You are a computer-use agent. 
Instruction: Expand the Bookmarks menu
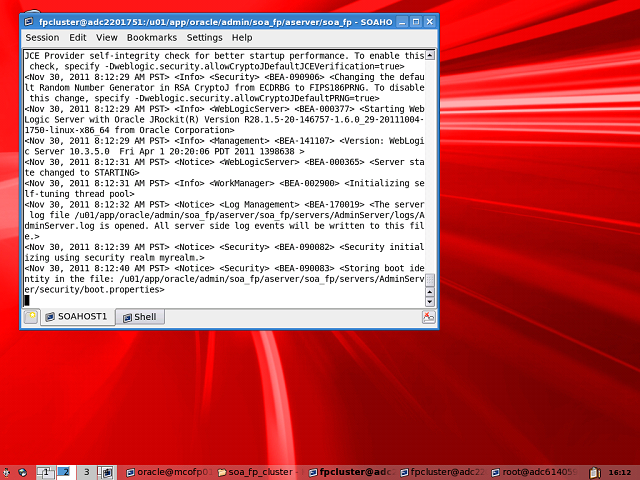tap(151, 37)
